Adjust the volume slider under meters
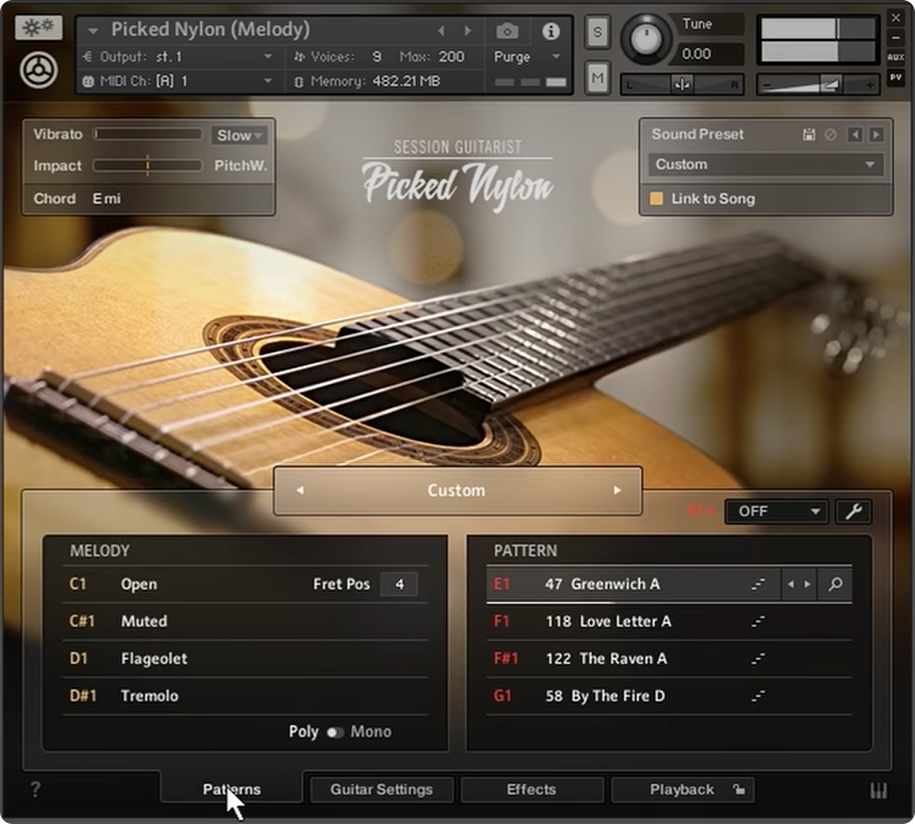915x824 pixels. (x=817, y=85)
